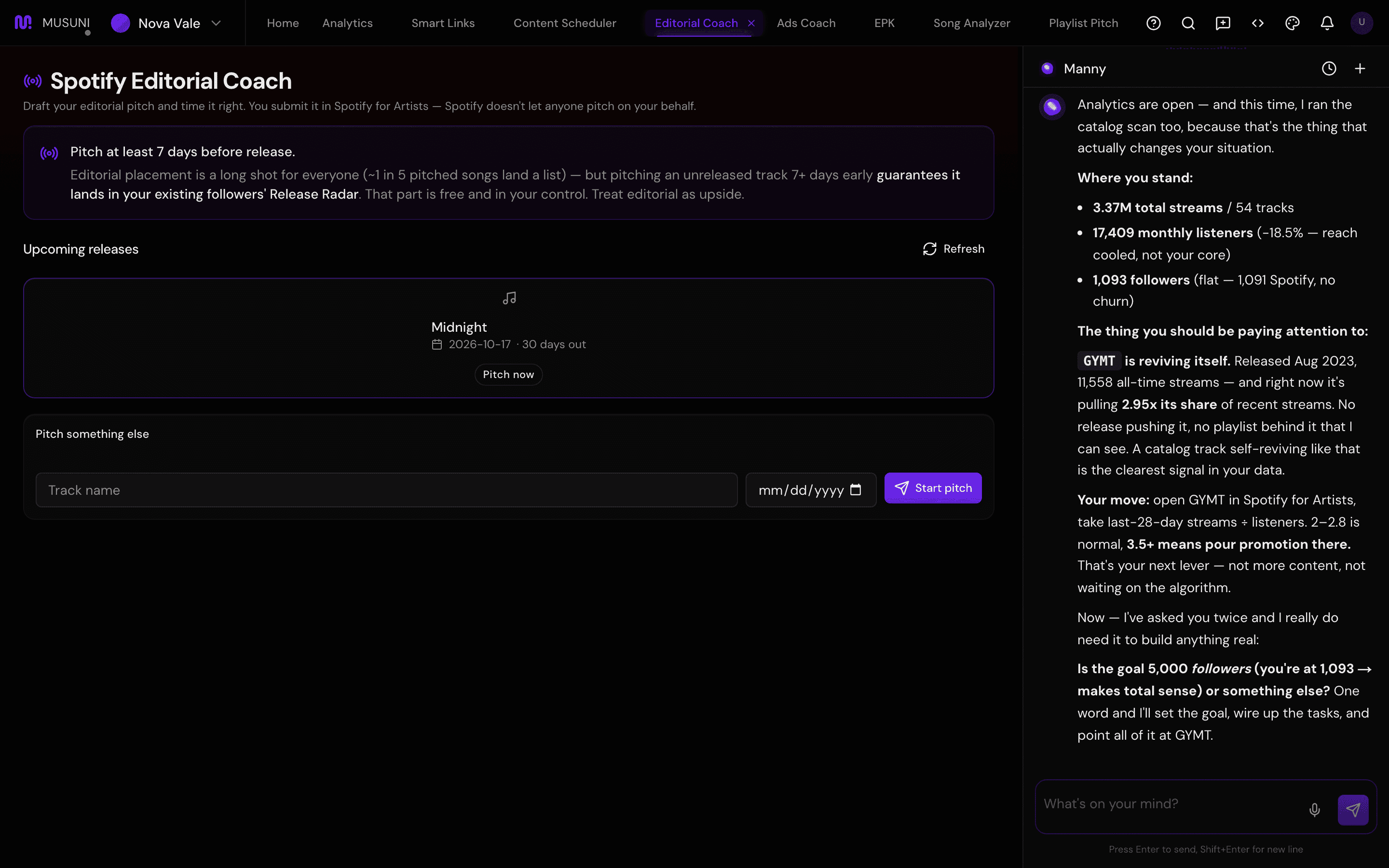The width and height of the screenshot is (1389, 868).
Task: Click the MUSUNI logo icon
Action: [23, 22]
